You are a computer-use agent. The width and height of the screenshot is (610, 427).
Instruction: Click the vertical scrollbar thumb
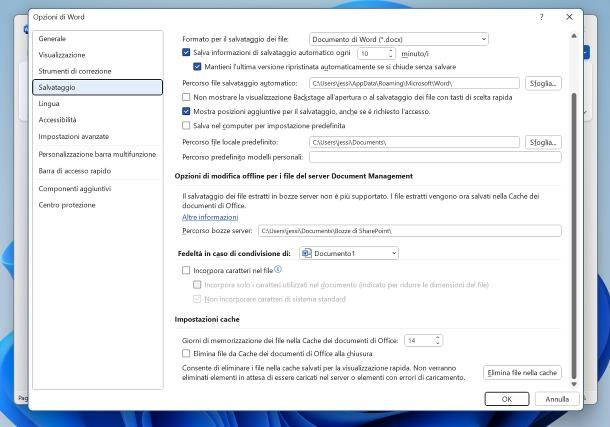pos(574,236)
